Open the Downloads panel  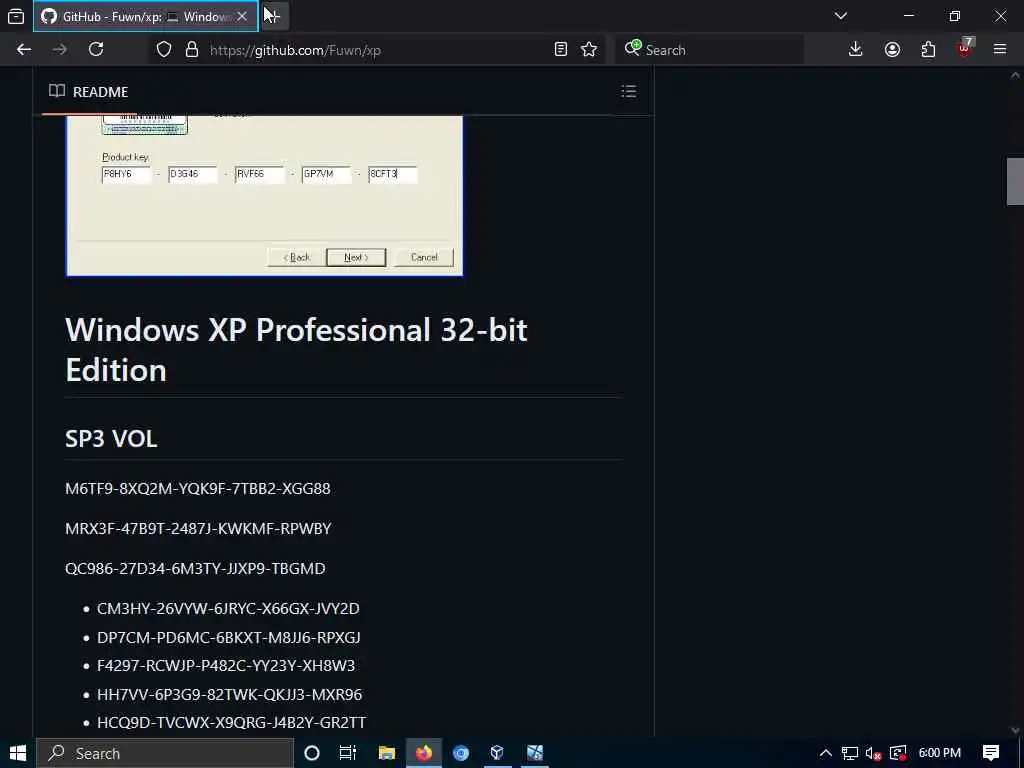[856, 50]
